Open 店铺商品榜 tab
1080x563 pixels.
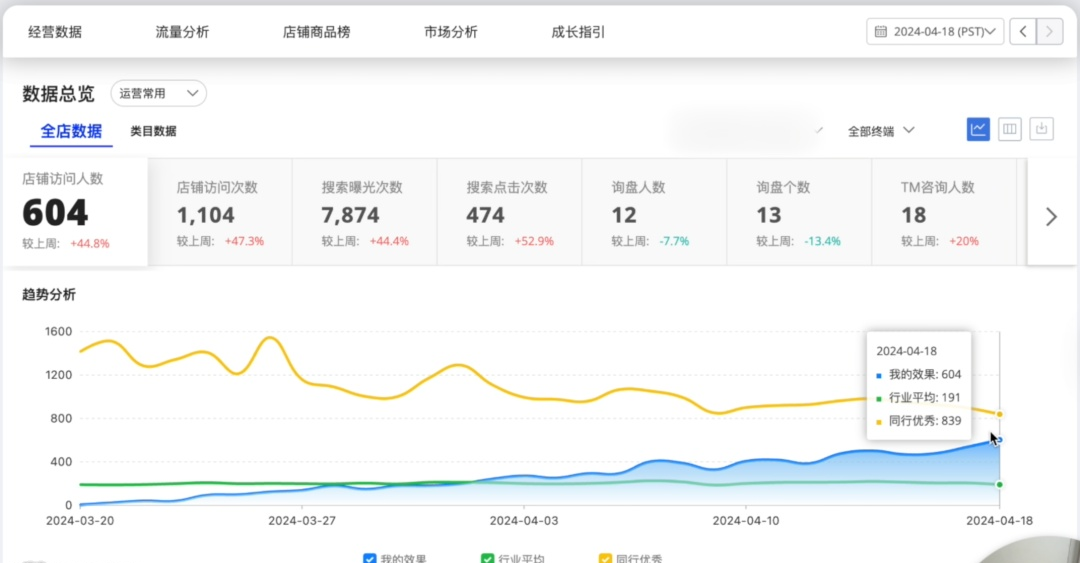click(316, 32)
